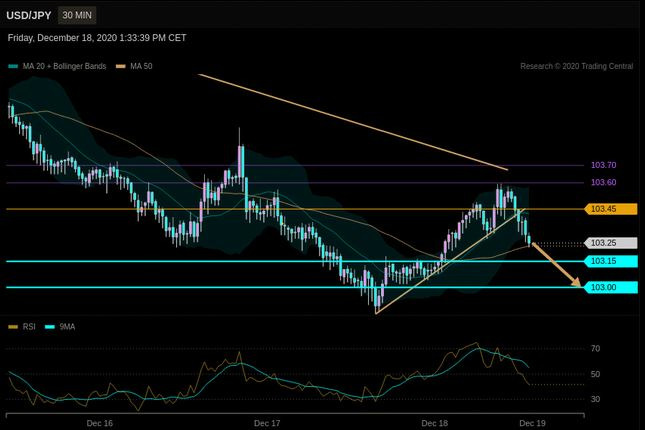The width and height of the screenshot is (645, 430).
Task: Click the 9MA legend label
Action: click(x=67, y=327)
